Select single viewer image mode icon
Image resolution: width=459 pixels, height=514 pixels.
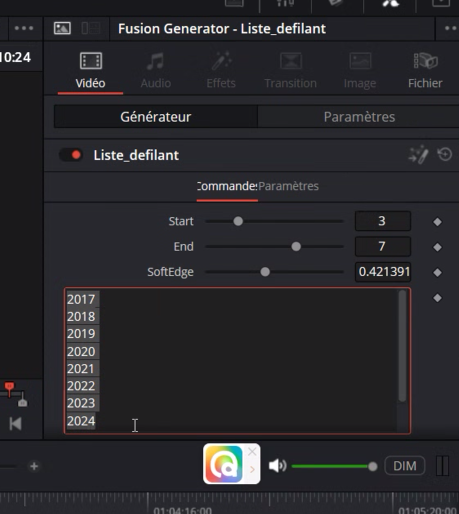(x=62, y=28)
